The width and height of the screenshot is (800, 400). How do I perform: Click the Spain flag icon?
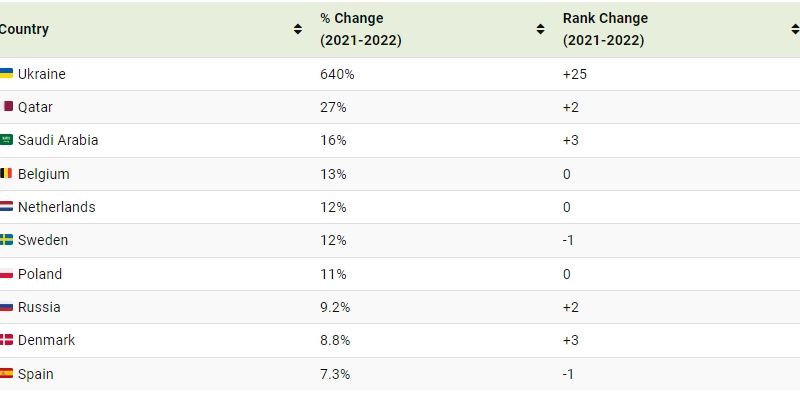pyautogui.click(x=6, y=374)
